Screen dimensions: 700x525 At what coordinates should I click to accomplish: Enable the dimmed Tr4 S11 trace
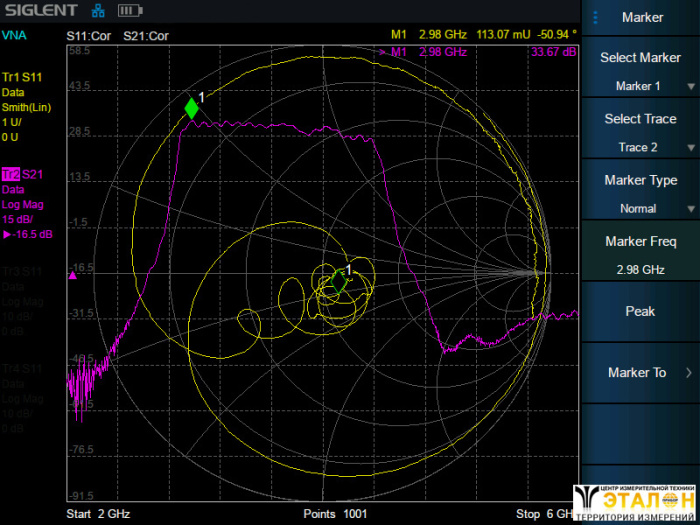[x=22, y=369]
